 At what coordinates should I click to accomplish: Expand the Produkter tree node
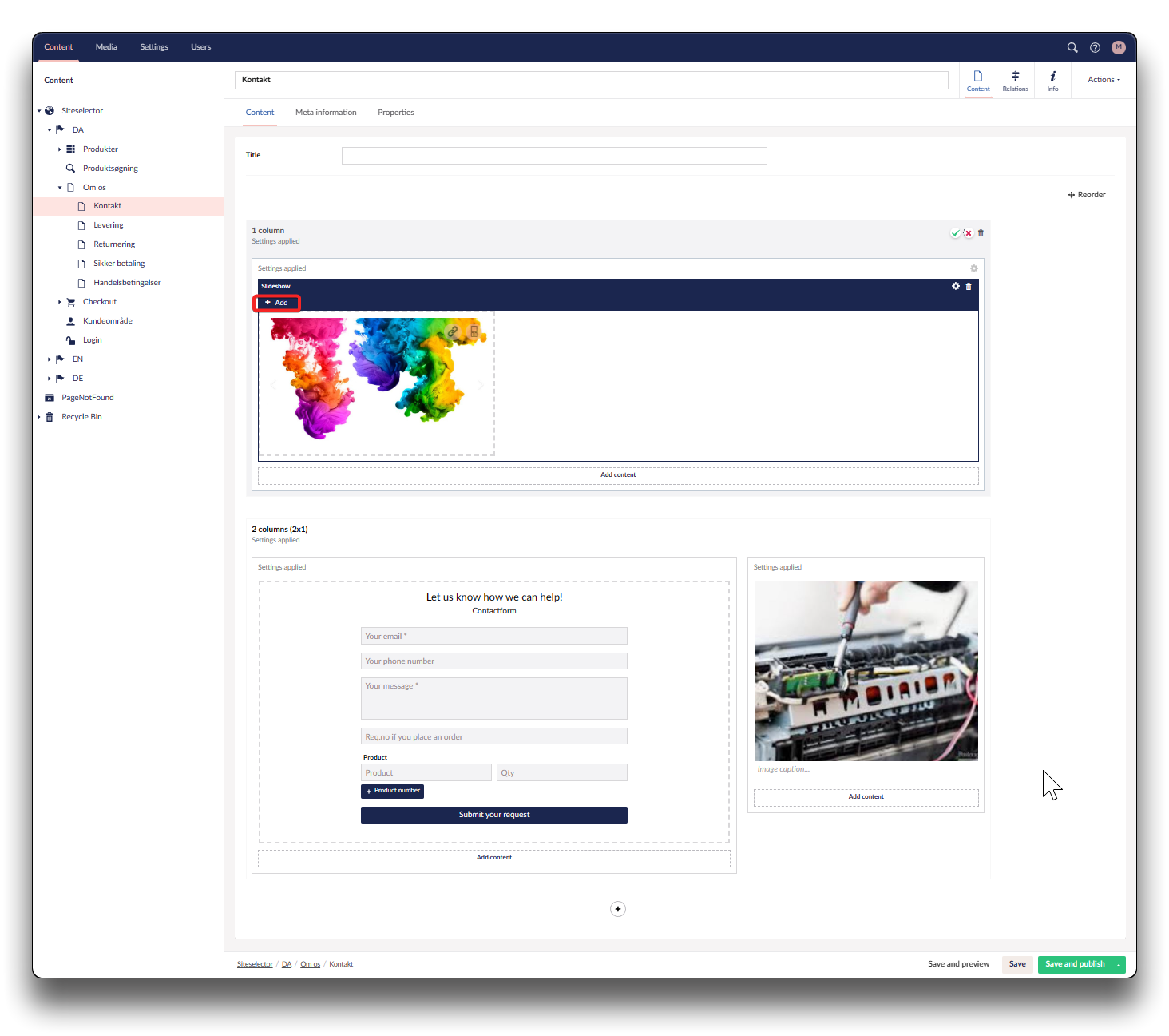60,149
